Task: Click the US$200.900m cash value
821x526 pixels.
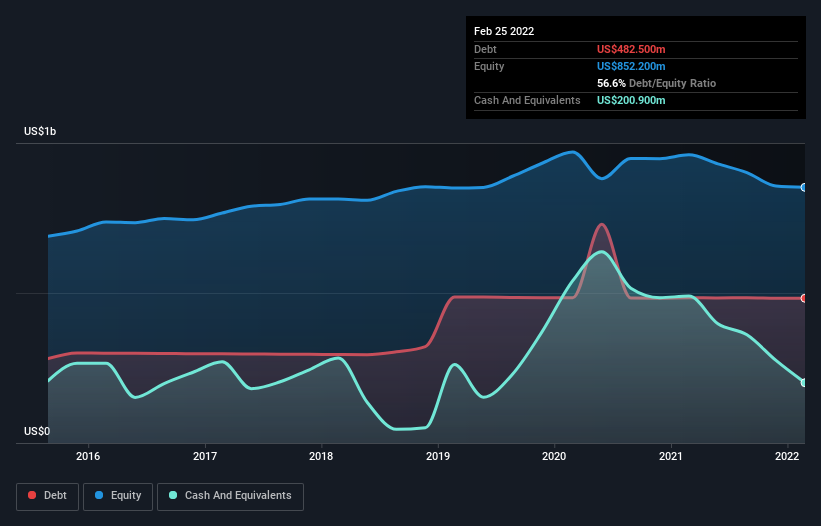Action: 631,100
